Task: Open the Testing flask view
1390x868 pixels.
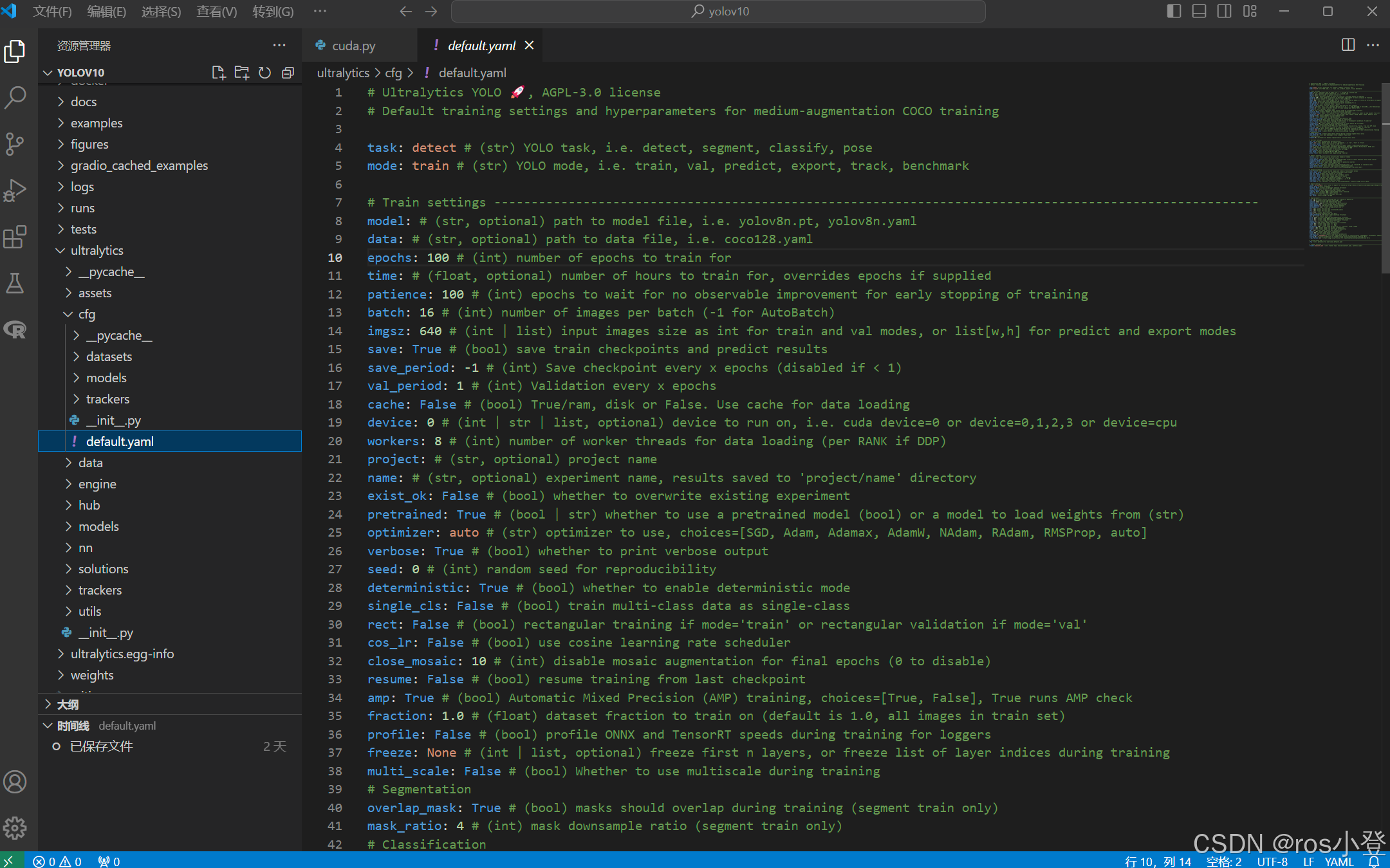Action: tap(15, 283)
